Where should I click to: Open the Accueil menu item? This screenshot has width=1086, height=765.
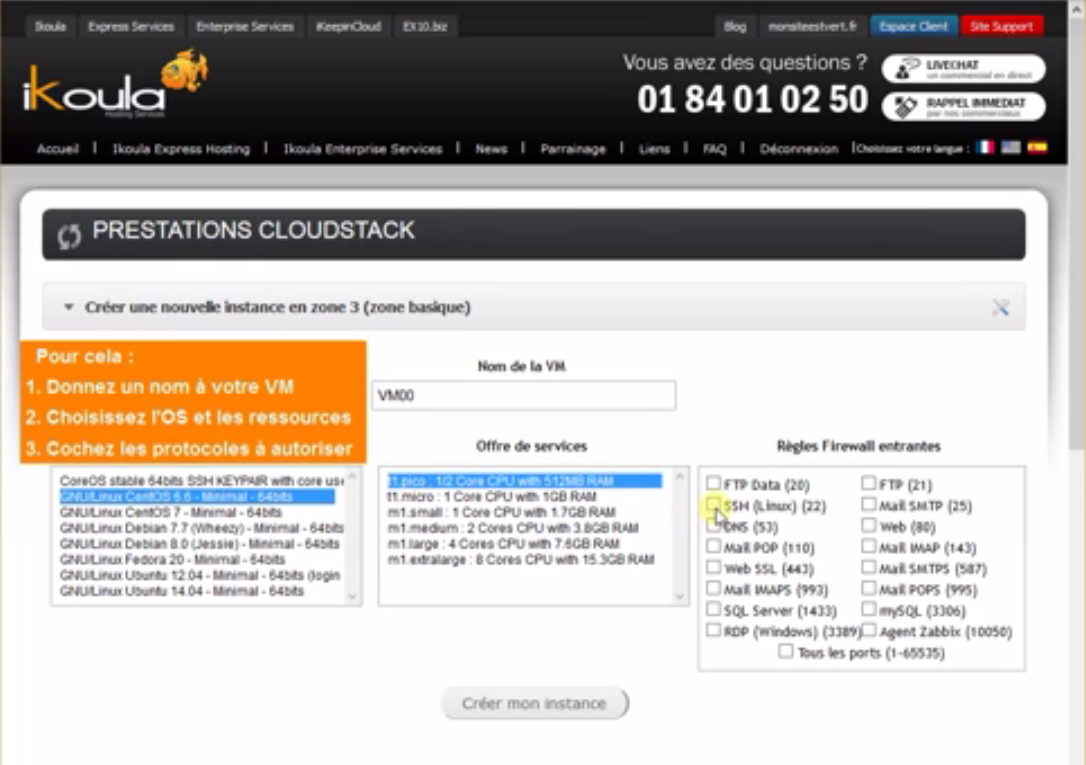tap(57, 149)
